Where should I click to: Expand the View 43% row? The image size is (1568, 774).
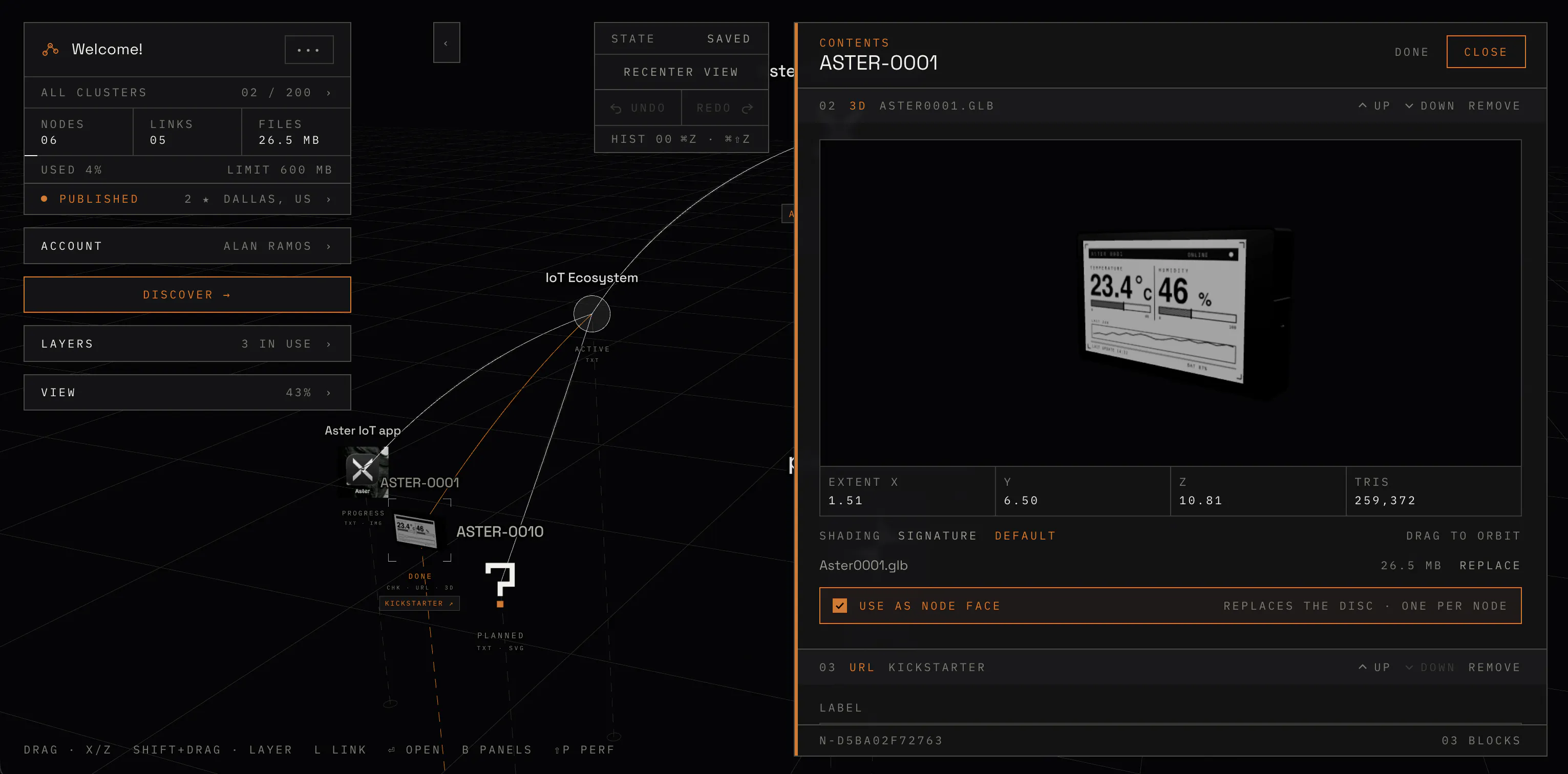(x=187, y=393)
